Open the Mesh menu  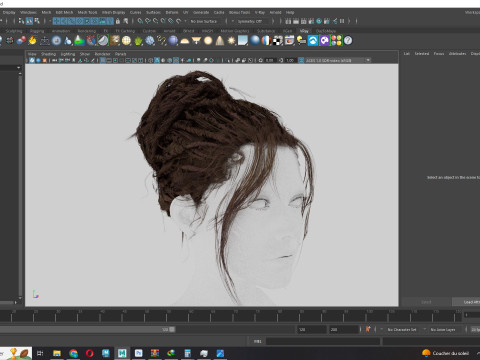pyautogui.click(x=46, y=12)
